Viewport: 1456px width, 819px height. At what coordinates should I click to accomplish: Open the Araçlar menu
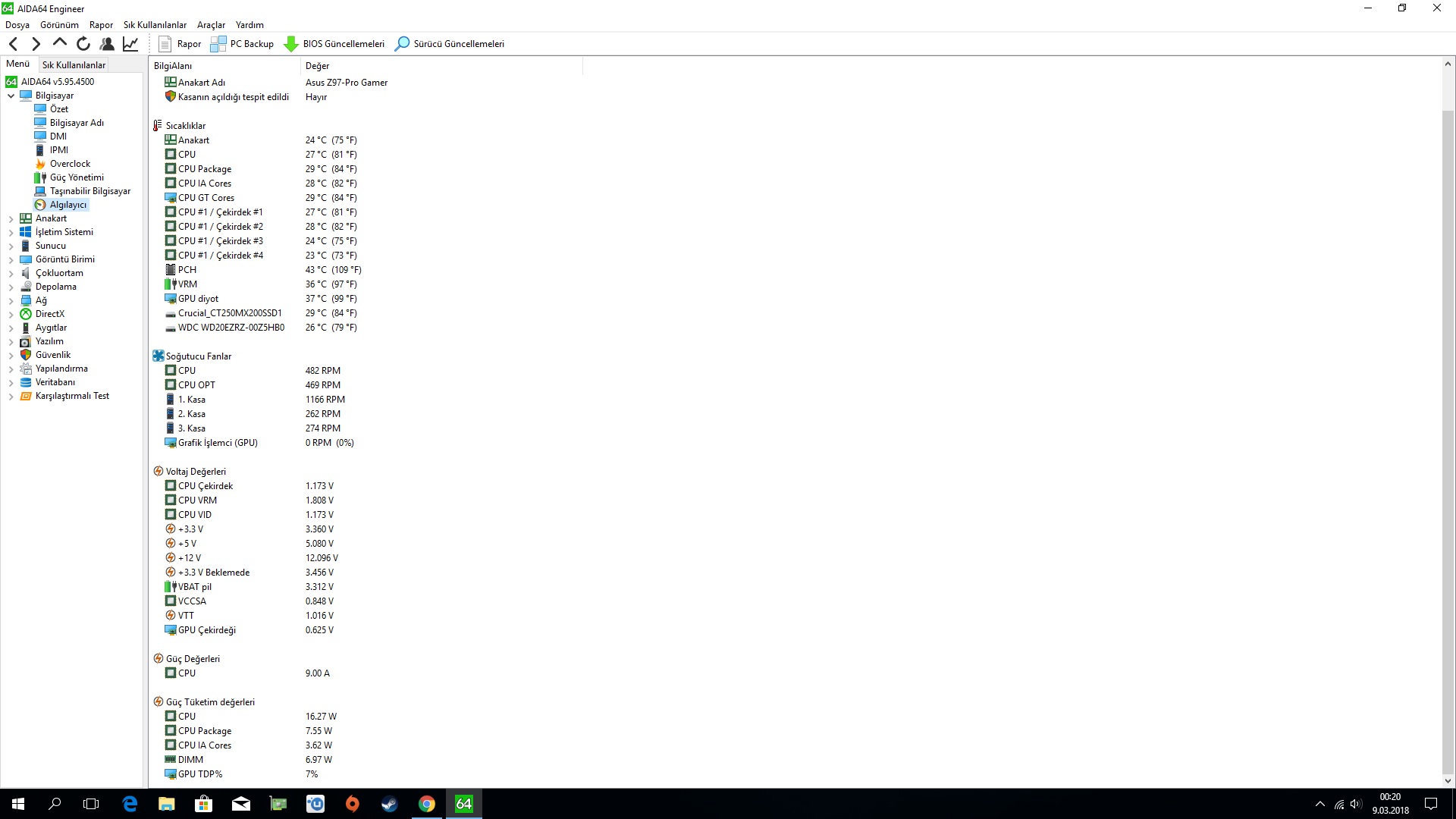(x=211, y=25)
